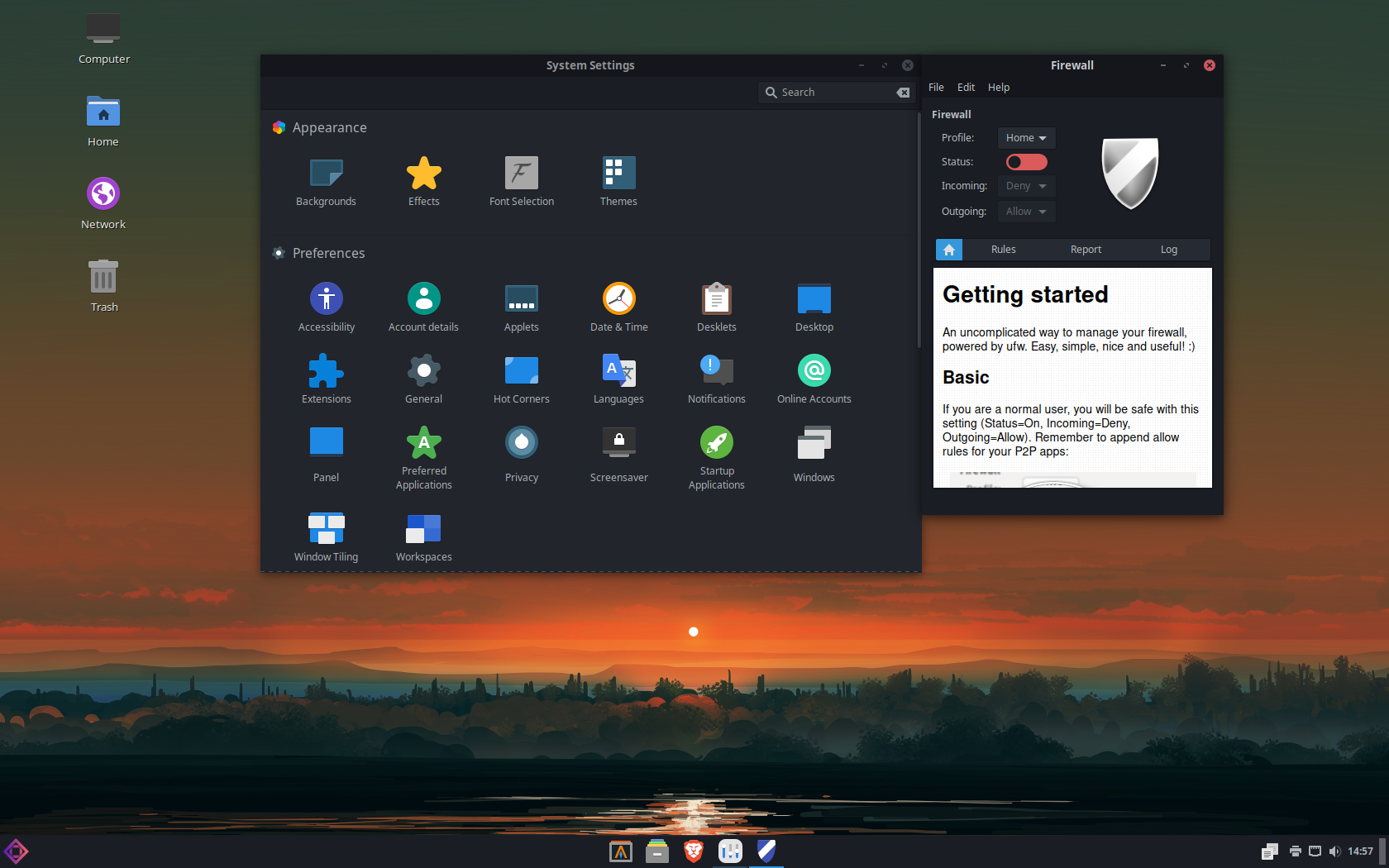Click the Brave browser taskbar icon
This screenshot has height=868, width=1389.
point(694,851)
